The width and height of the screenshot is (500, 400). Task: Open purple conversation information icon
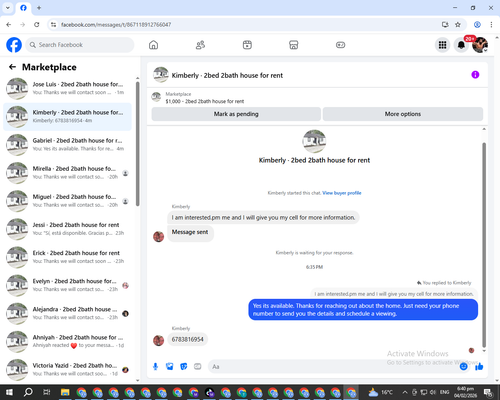click(475, 75)
